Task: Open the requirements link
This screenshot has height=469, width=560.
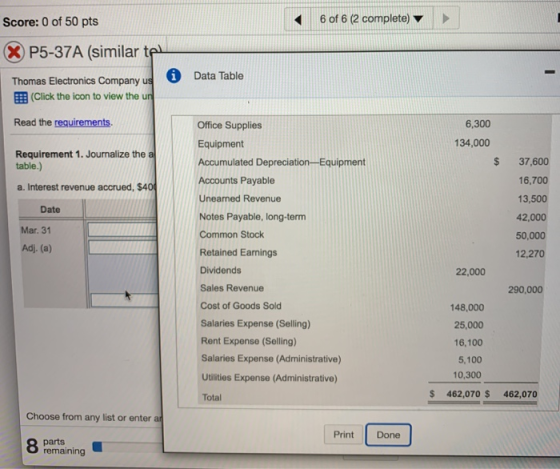Action: tap(82, 123)
